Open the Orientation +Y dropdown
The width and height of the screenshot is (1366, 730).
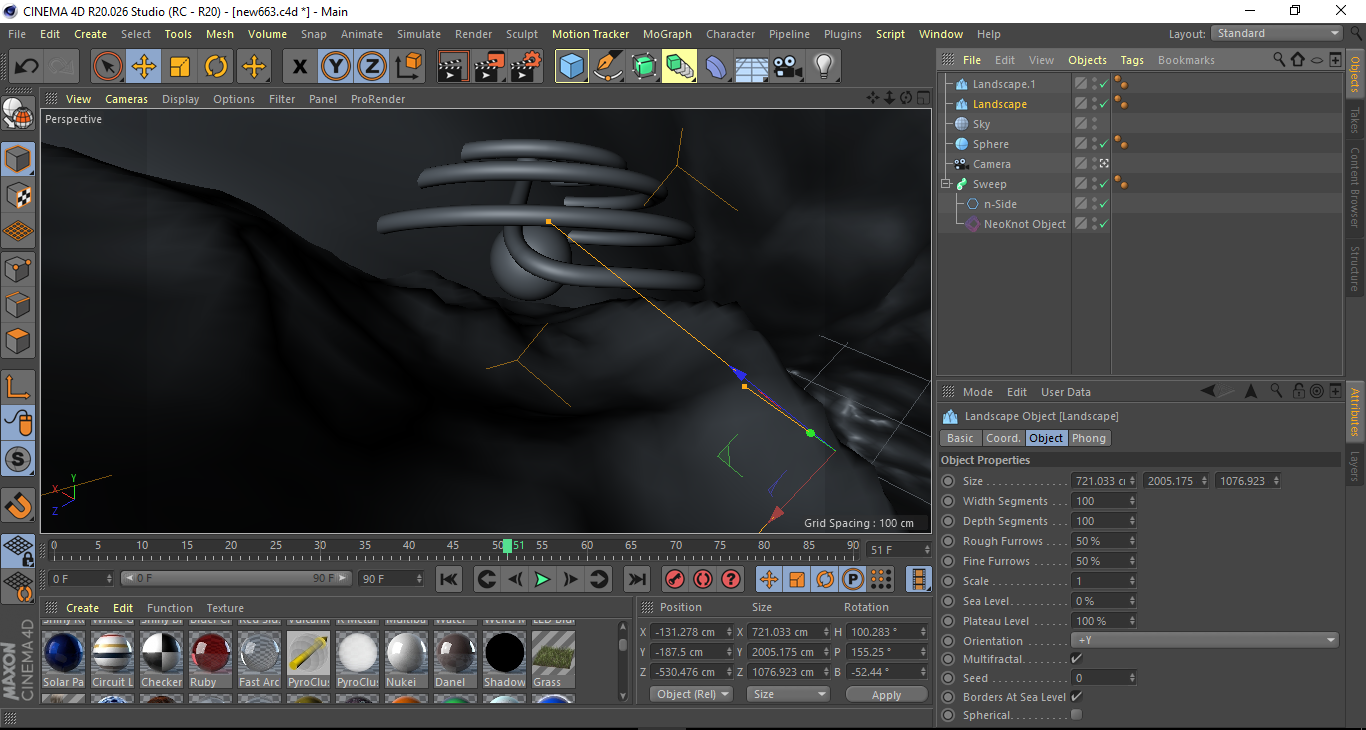[x=1205, y=640]
